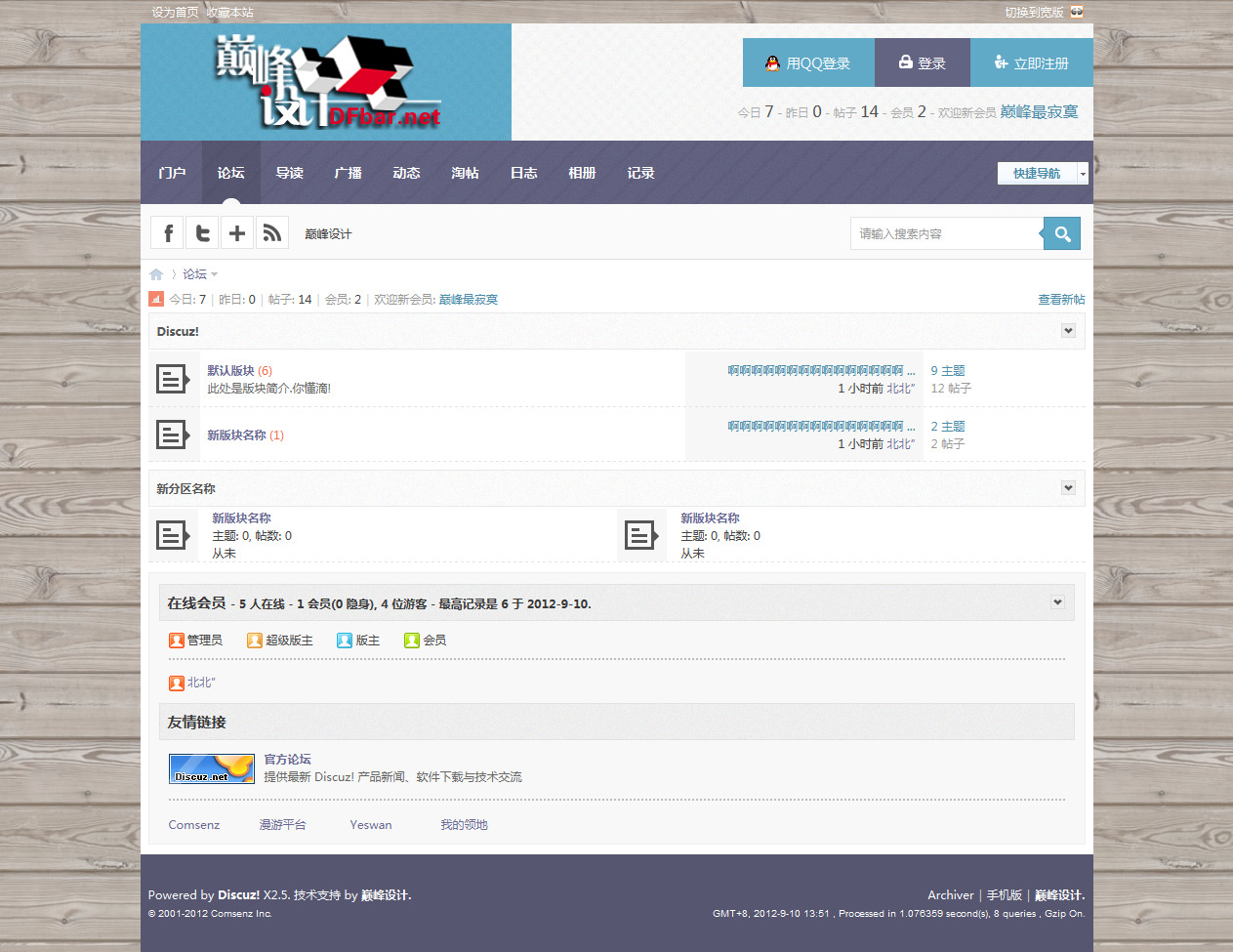The image size is (1233, 952).
Task: Click the 设为首页 link
Action: pyautogui.click(x=175, y=13)
